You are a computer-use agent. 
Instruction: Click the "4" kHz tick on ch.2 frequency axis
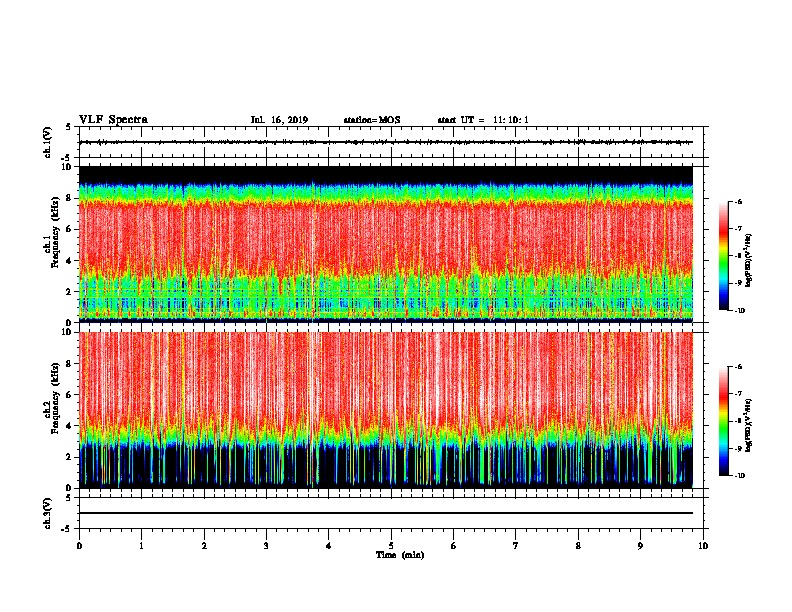click(x=69, y=426)
